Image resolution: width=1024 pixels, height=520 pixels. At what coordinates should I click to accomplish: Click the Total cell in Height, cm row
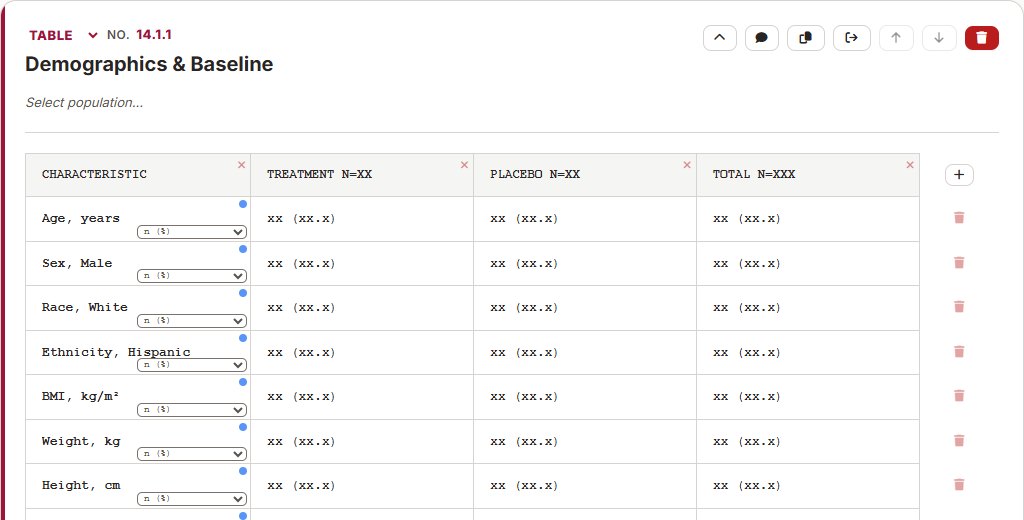tap(808, 486)
